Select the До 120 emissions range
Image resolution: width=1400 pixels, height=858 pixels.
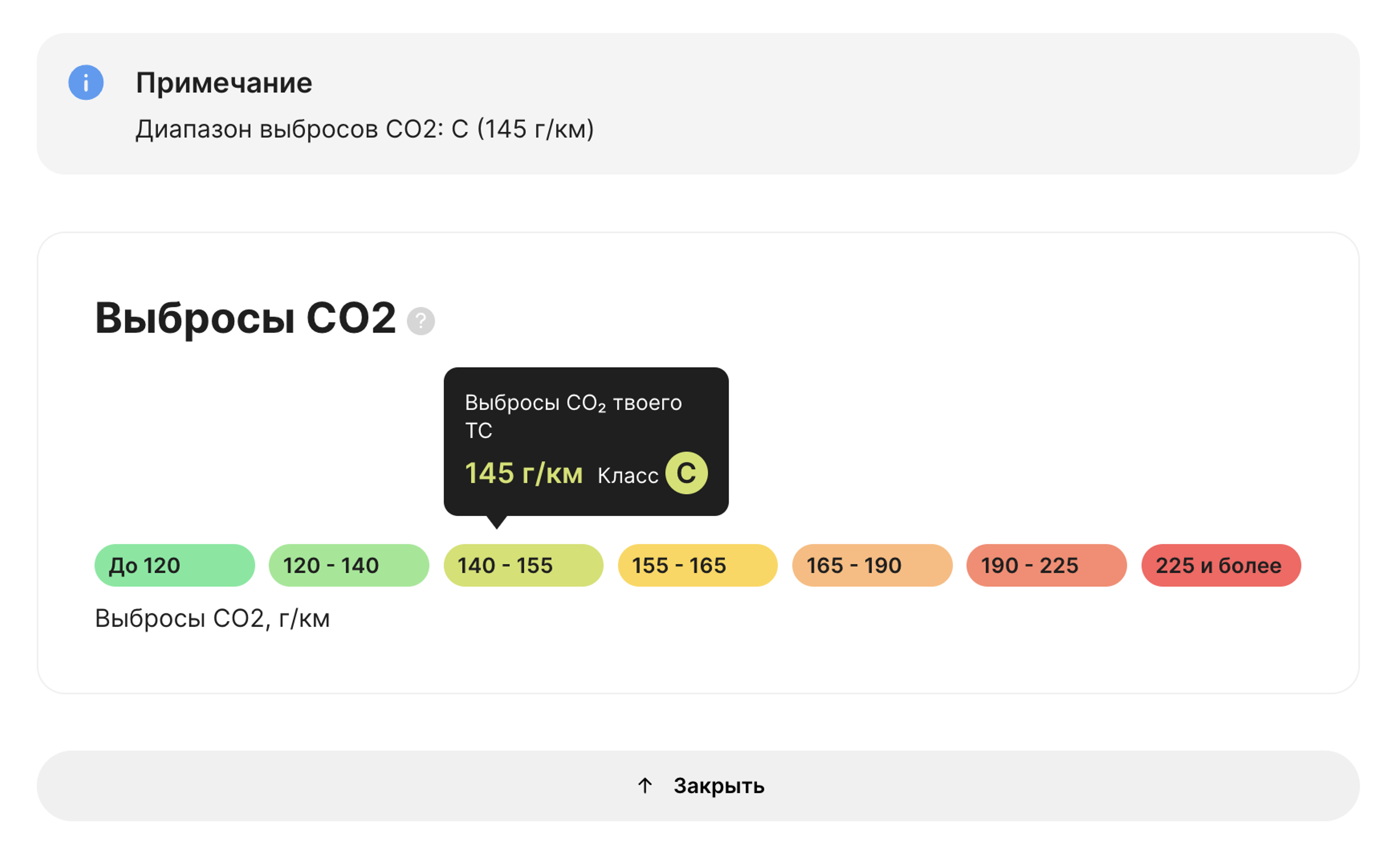point(174,565)
